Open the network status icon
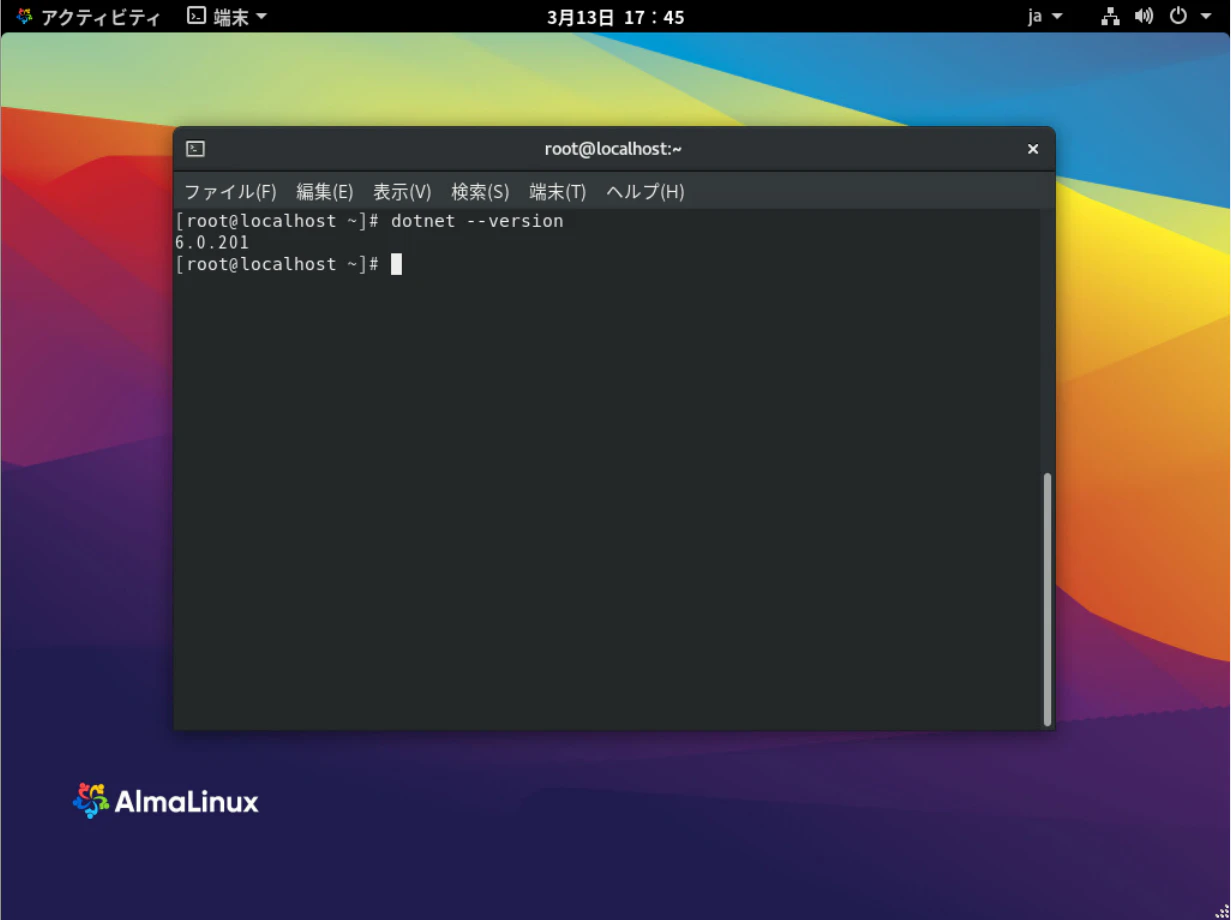 point(1110,16)
